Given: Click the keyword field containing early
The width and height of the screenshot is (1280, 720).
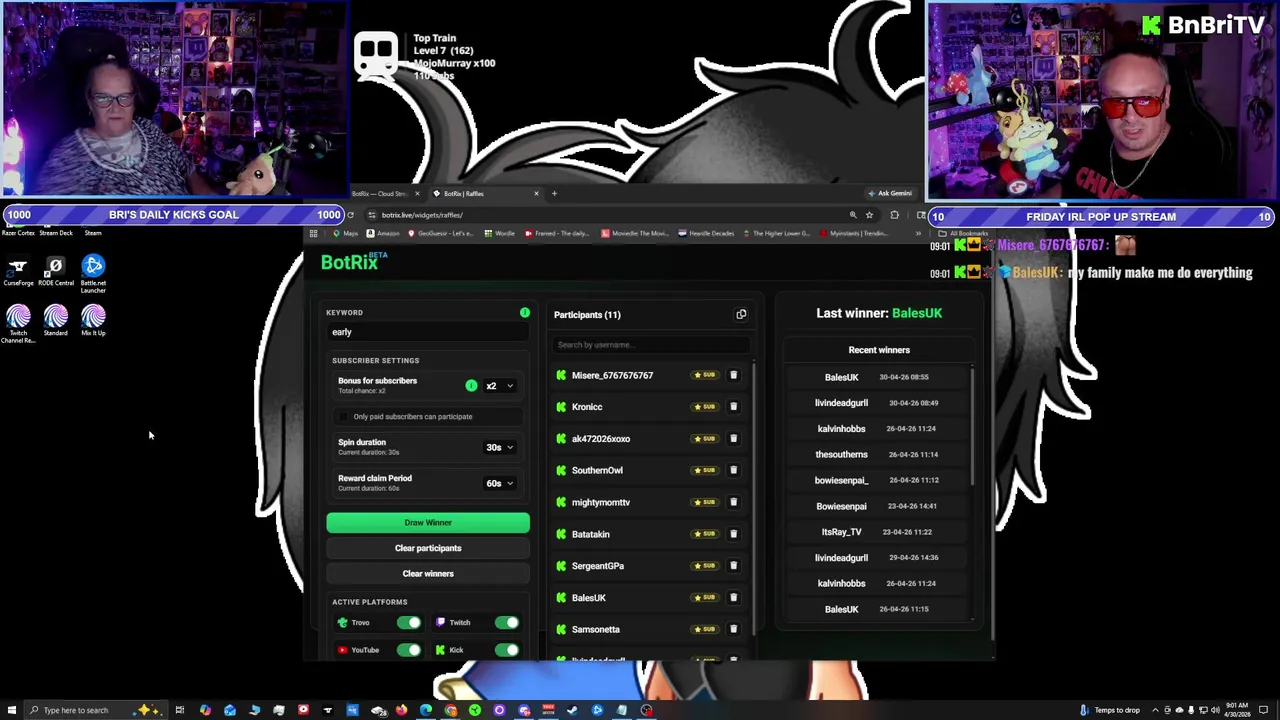Looking at the screenshot, I should pos(427,332).
